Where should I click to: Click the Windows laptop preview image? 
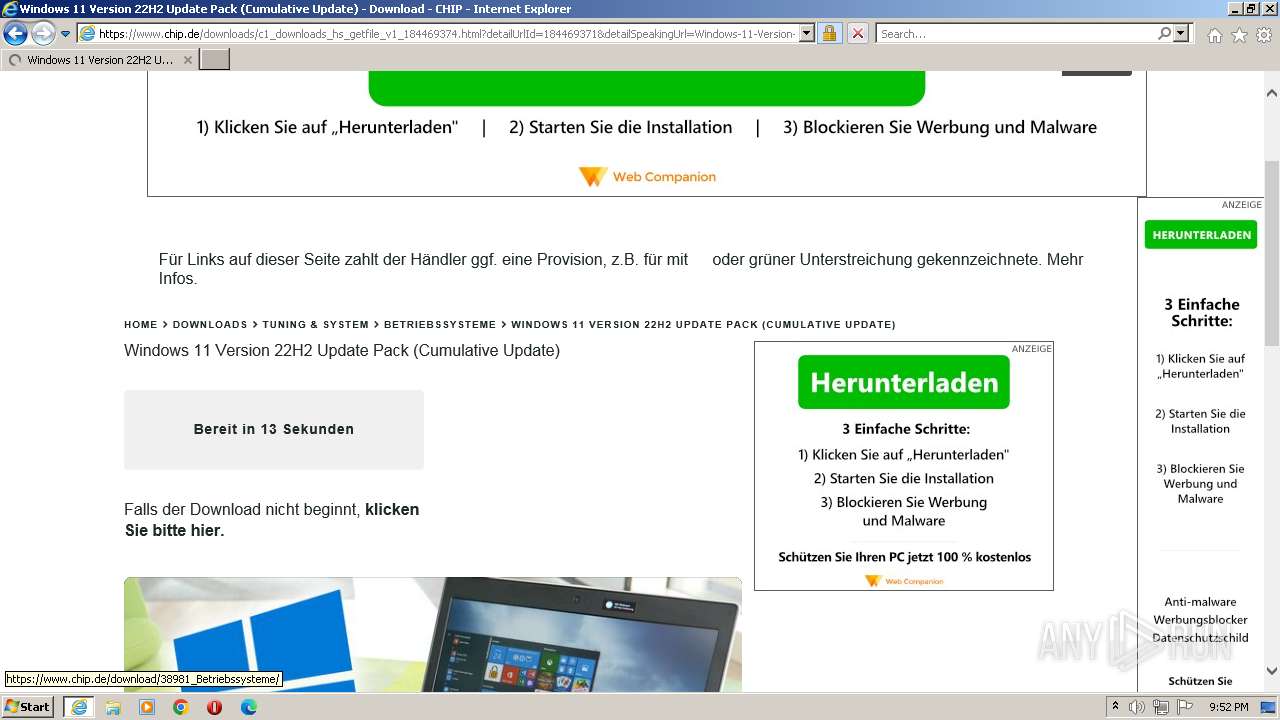pyautogui.click(x=433, y=634)
